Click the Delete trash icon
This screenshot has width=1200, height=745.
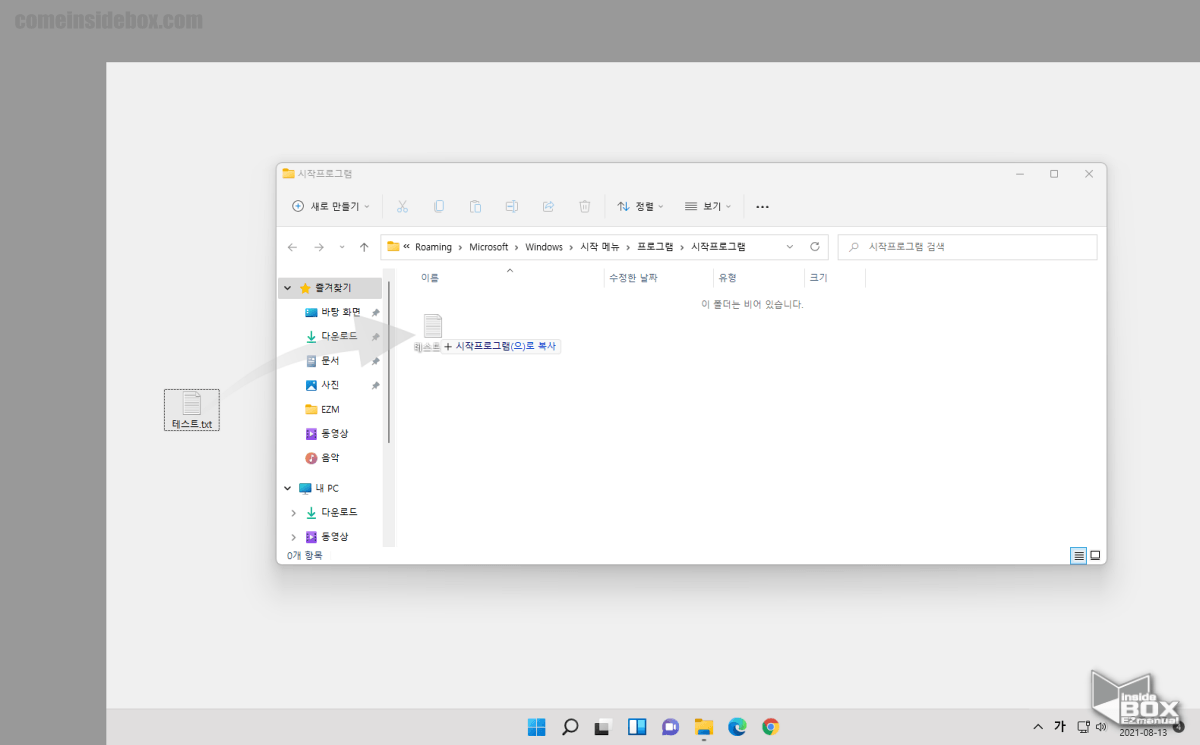(x=585, y=206)
